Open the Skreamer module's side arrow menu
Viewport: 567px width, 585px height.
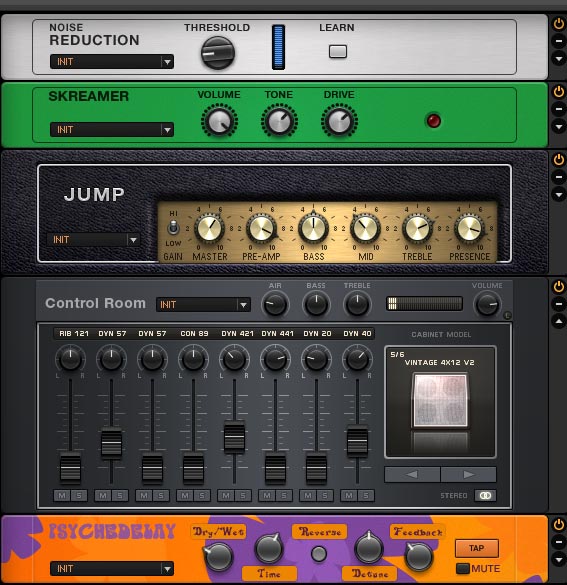coord(558,126)
